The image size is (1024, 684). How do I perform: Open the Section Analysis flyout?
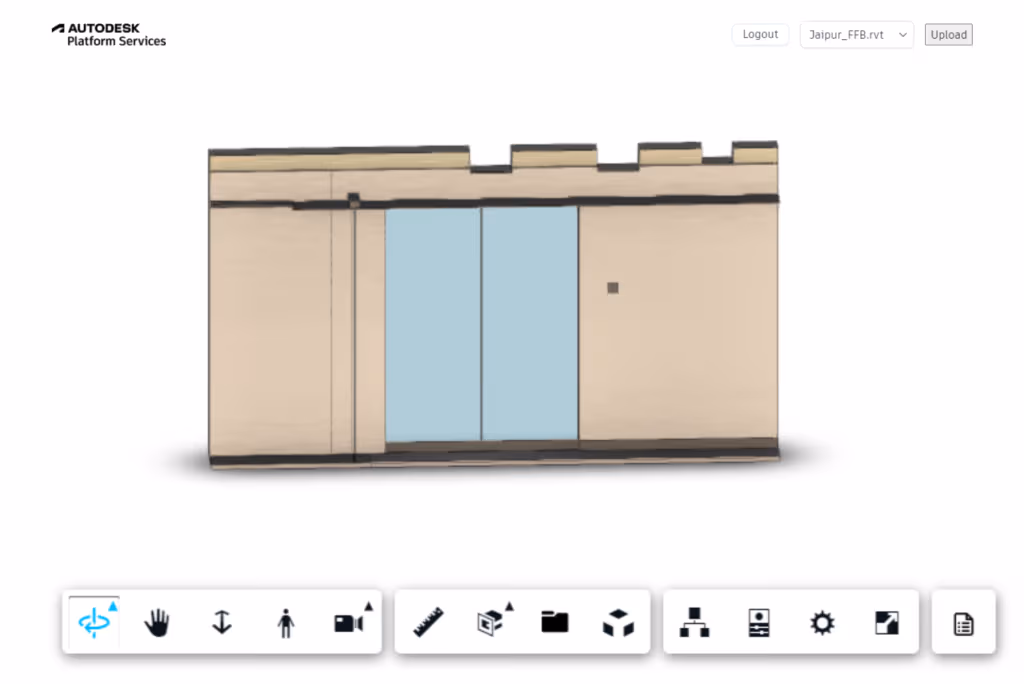(x=491, y=623)
